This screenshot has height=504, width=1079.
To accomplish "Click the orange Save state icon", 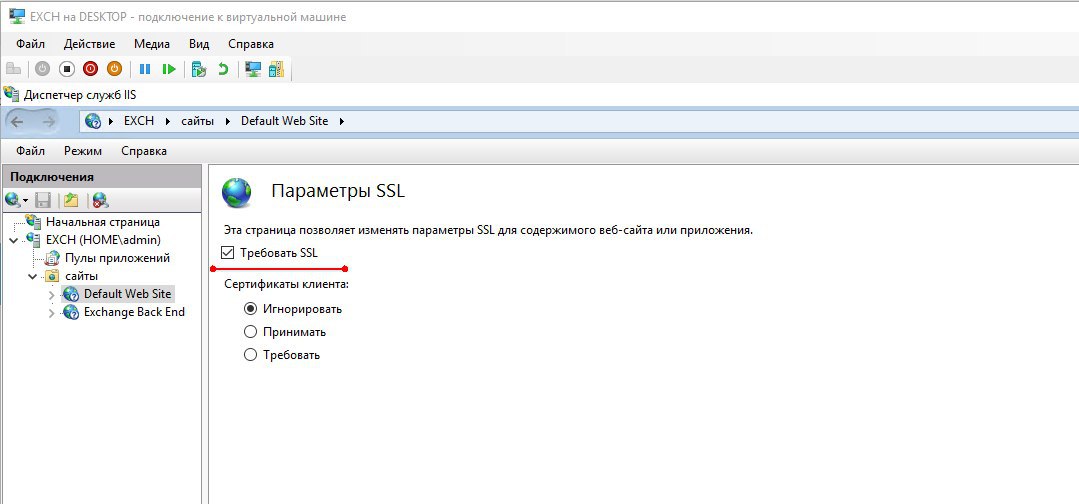I will (114, 69).
